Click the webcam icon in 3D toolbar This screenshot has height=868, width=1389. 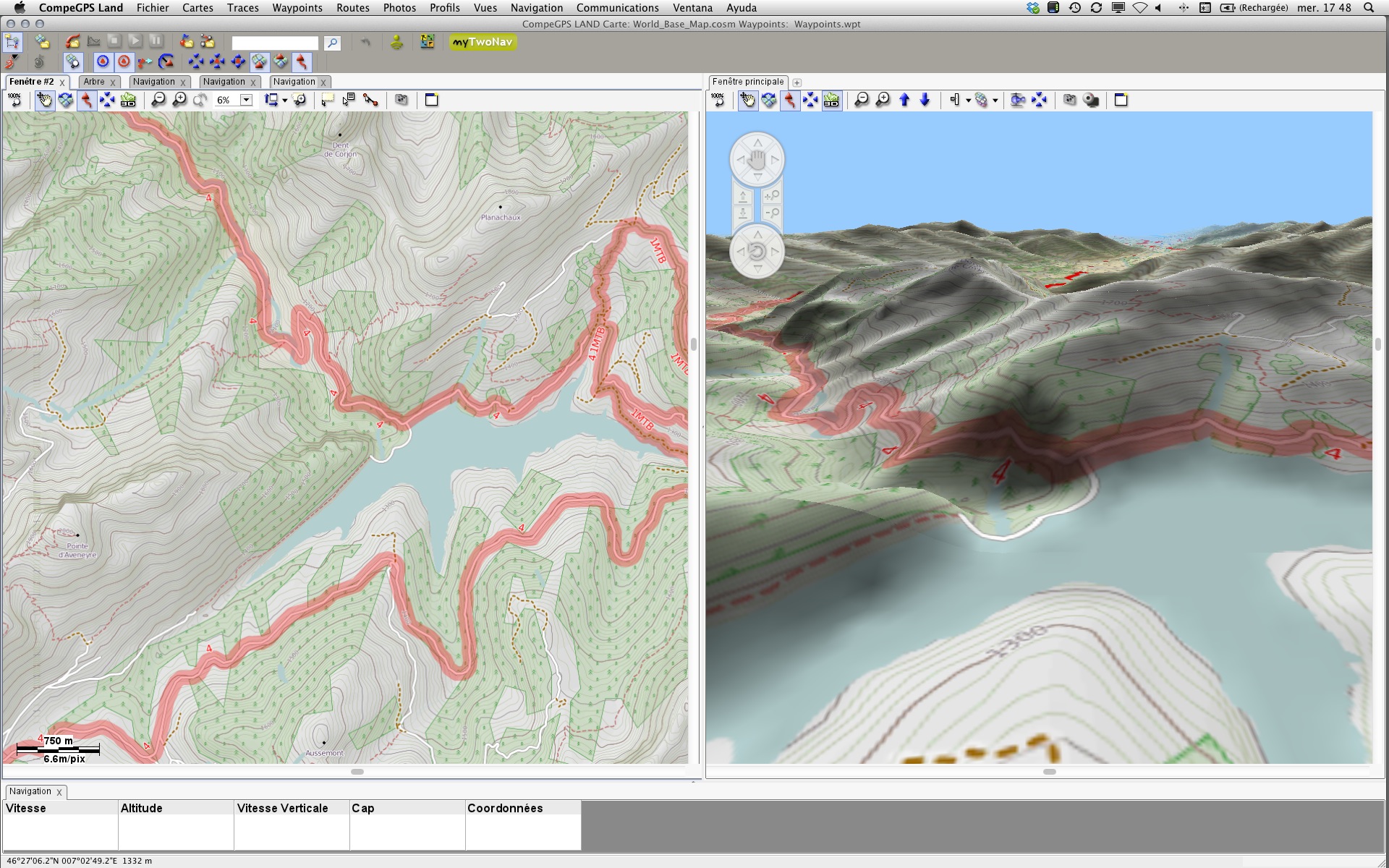(1091, 100)
